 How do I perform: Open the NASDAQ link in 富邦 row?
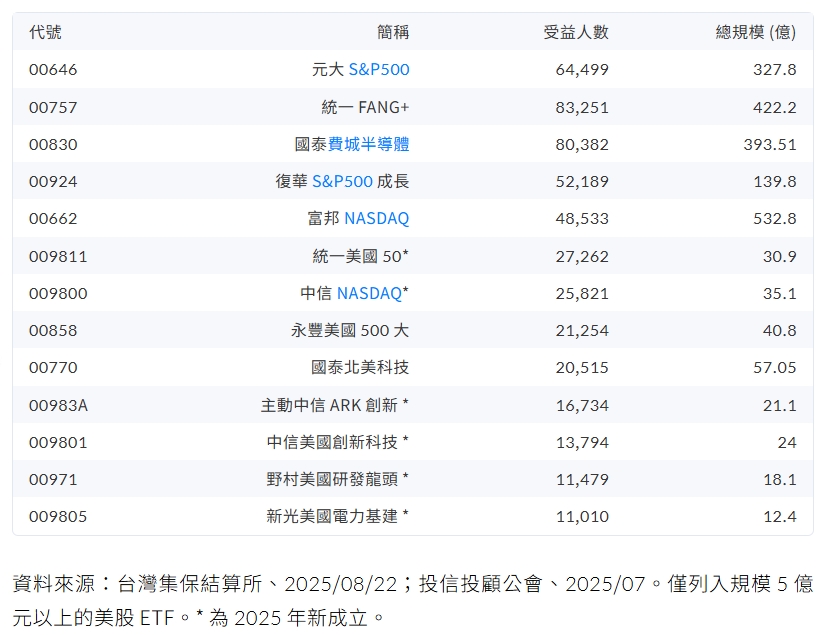point(377,218)
